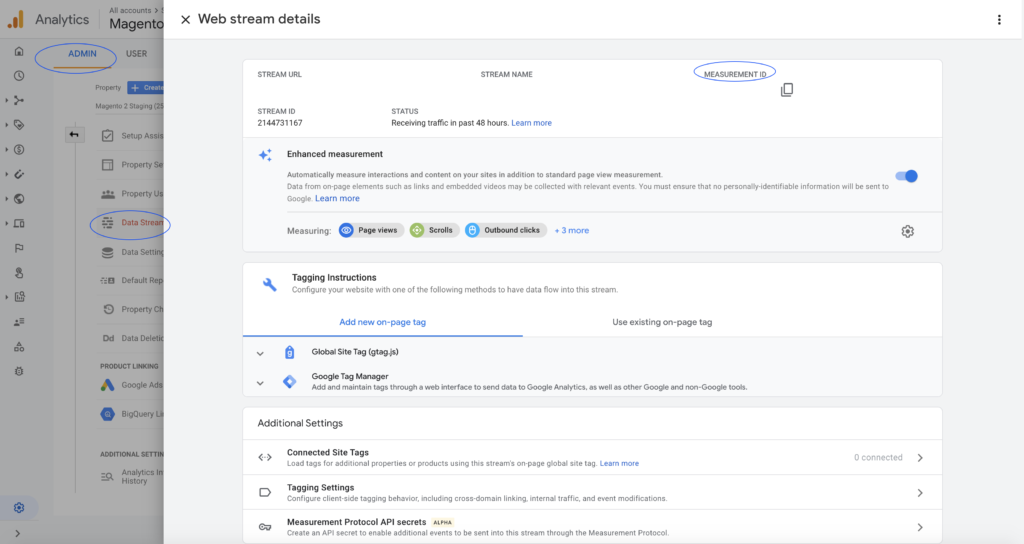Open the three-dot more options menu

pyautogui.click(x=998, y=20)
